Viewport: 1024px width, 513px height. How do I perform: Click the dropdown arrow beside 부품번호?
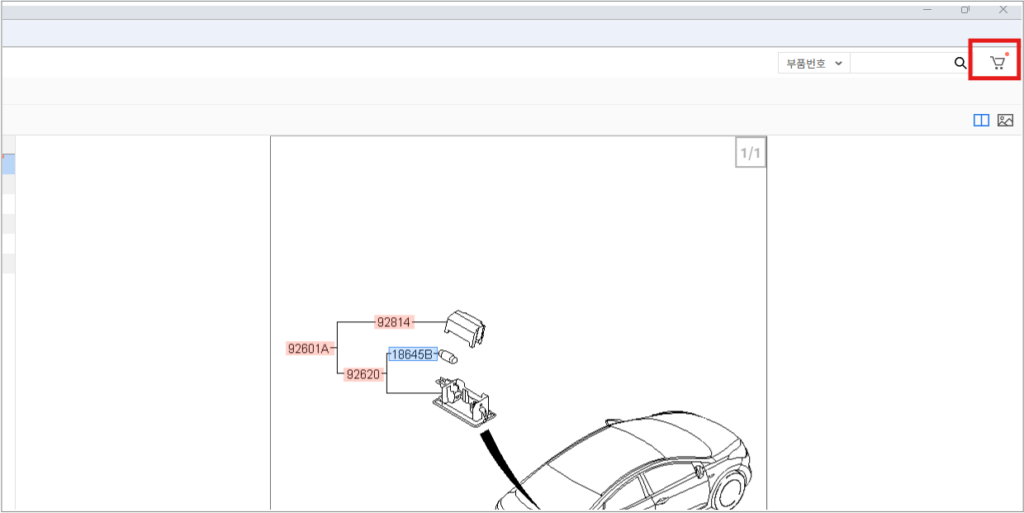coord(838,63)
